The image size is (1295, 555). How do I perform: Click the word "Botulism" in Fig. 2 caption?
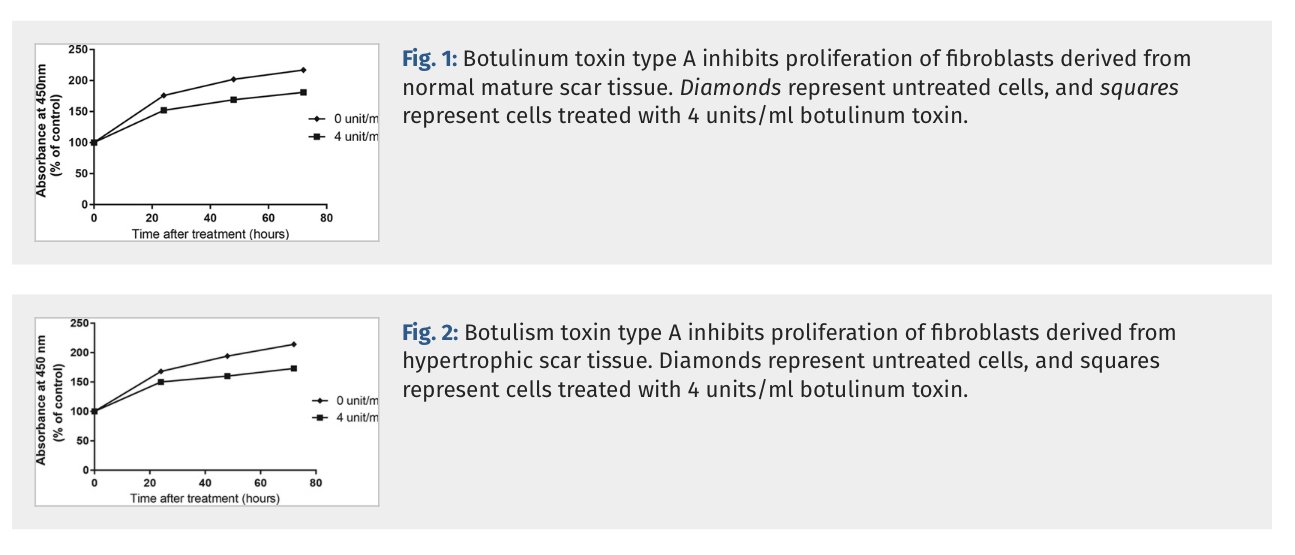[506, 332]
